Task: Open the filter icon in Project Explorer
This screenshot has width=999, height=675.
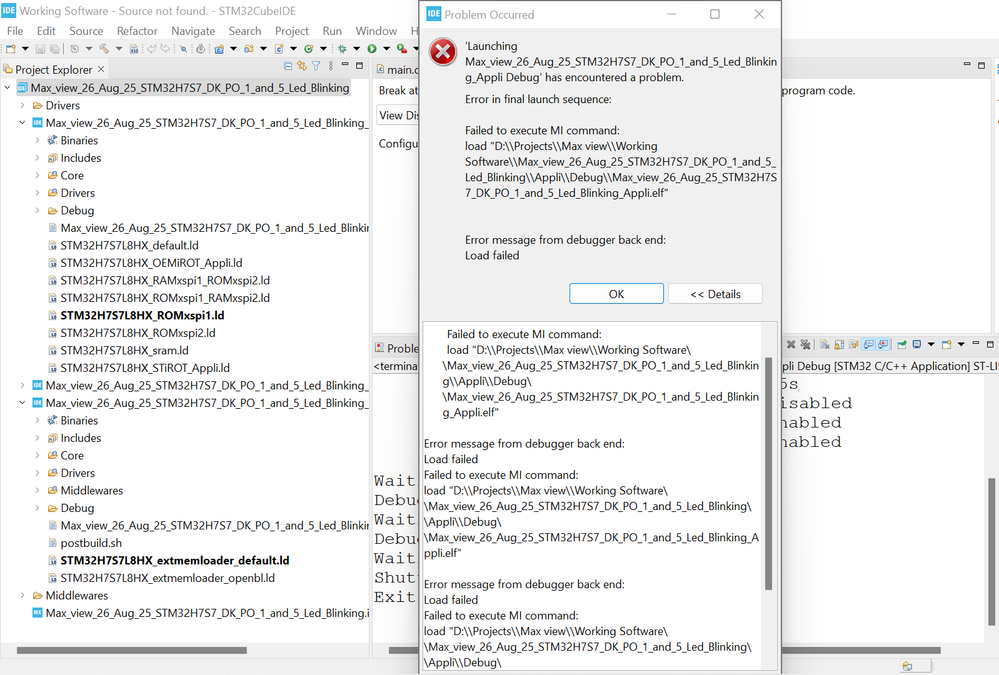Action: tap(316, 69)
